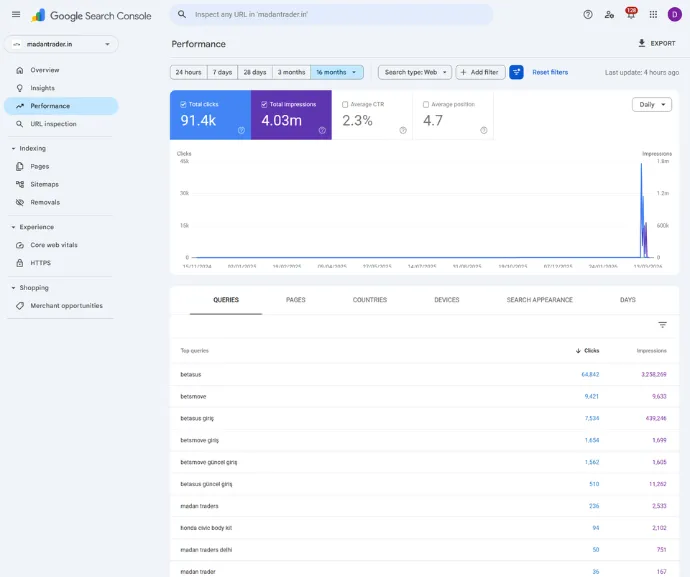
Task: Open the notifications bell icon
Action: coord(631,15)
